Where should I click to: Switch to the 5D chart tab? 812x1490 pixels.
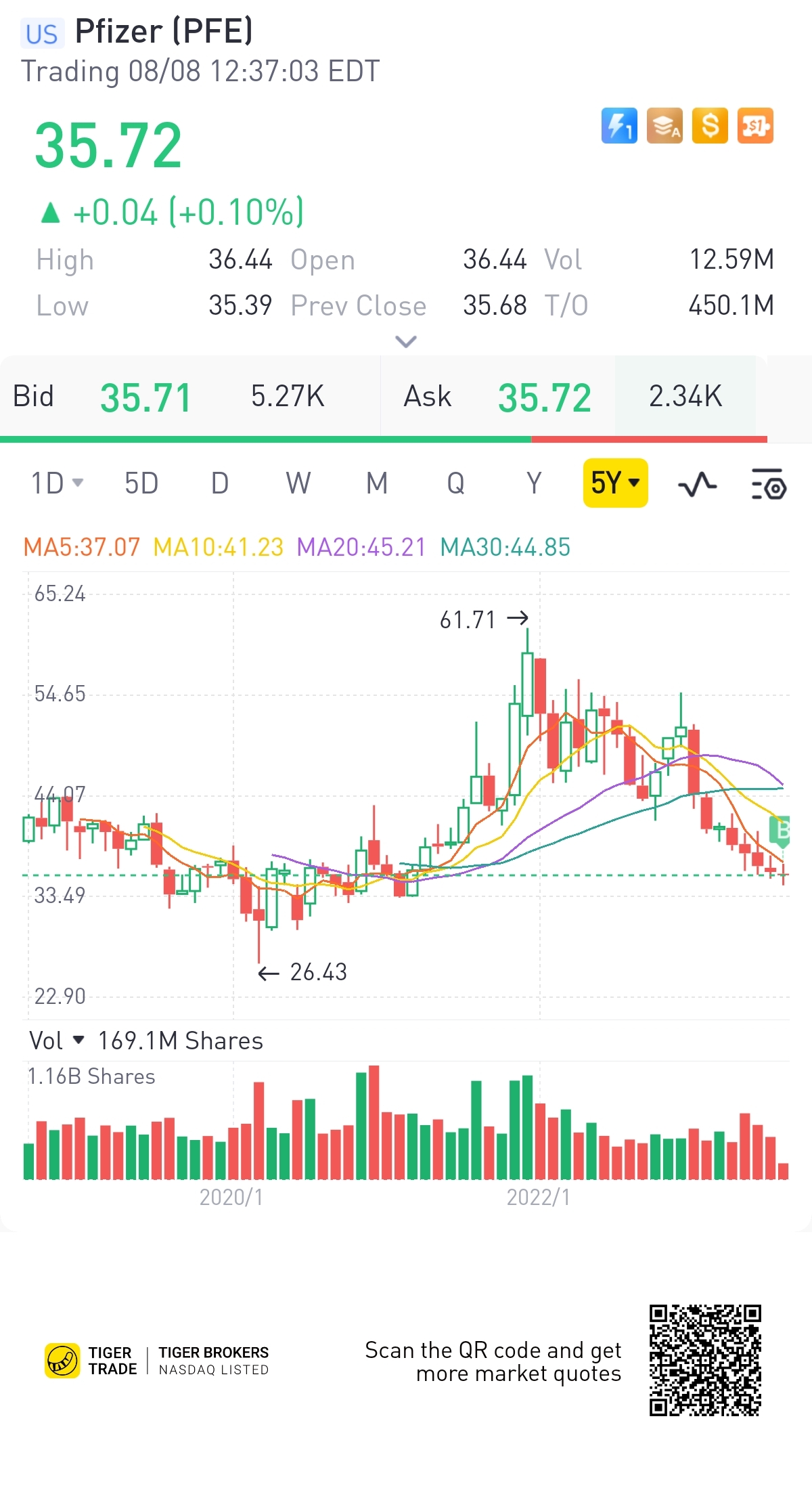click(x=141, y=483)
